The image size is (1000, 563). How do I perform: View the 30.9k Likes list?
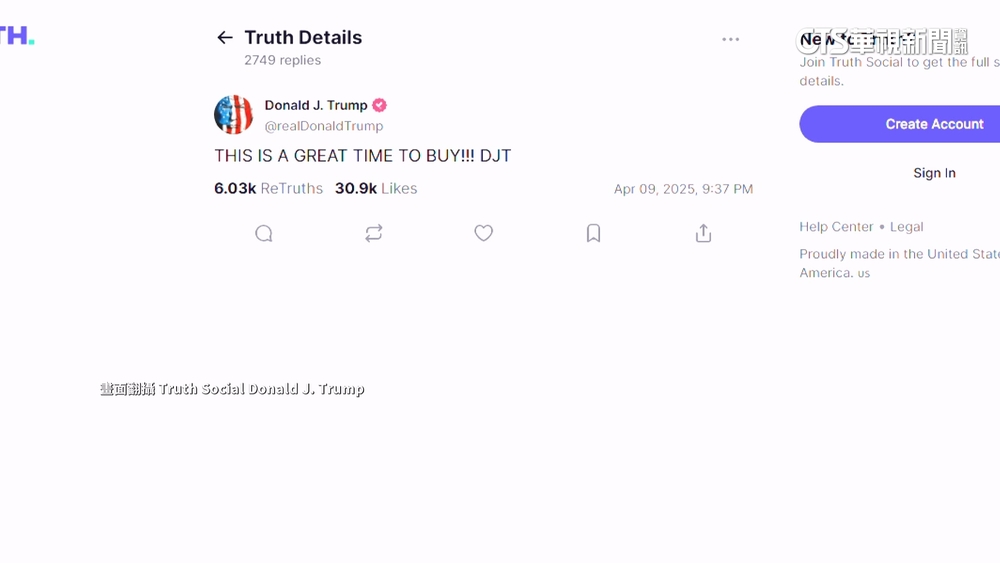coord(376,188)
